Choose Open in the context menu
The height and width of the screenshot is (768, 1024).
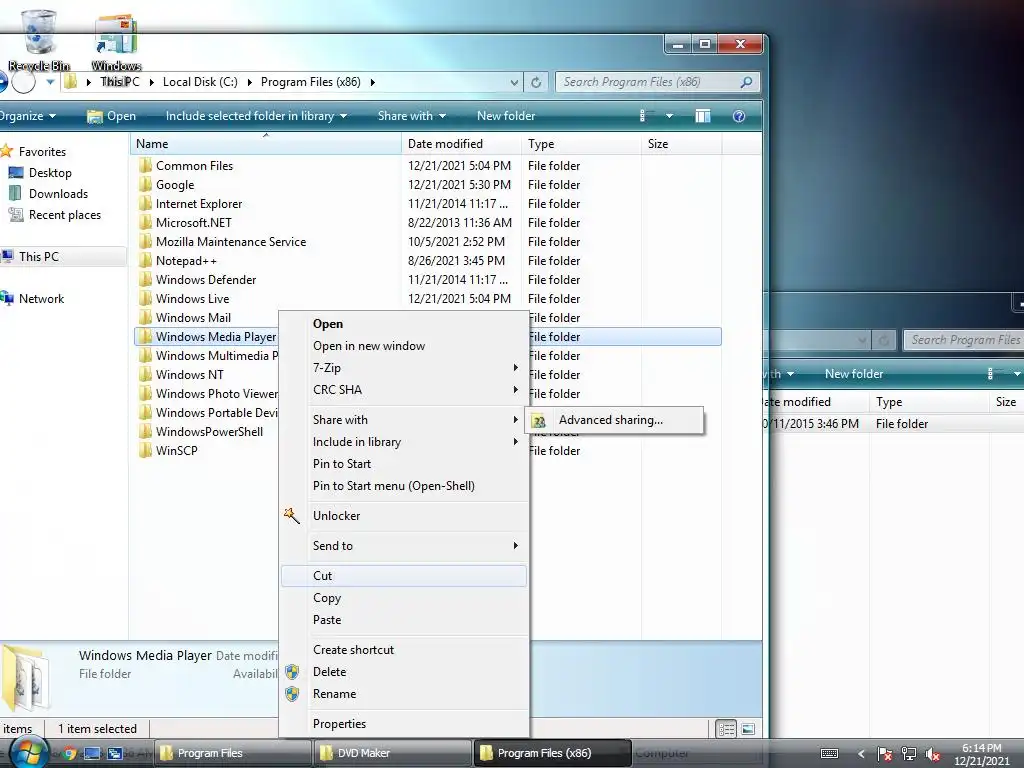pyautogui.click(x=404, y=324)
